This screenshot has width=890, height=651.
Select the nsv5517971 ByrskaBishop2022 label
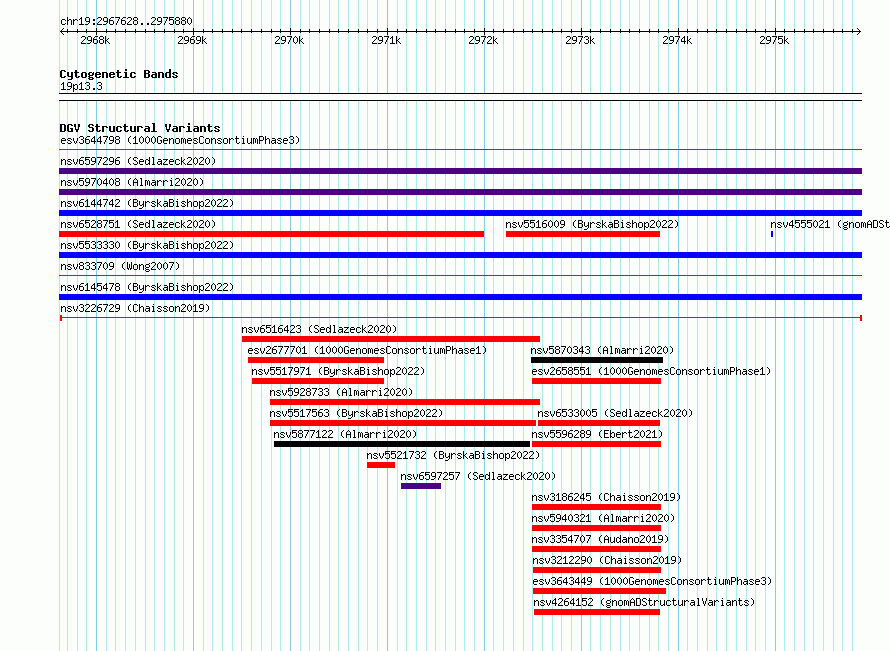coord(338,371)
